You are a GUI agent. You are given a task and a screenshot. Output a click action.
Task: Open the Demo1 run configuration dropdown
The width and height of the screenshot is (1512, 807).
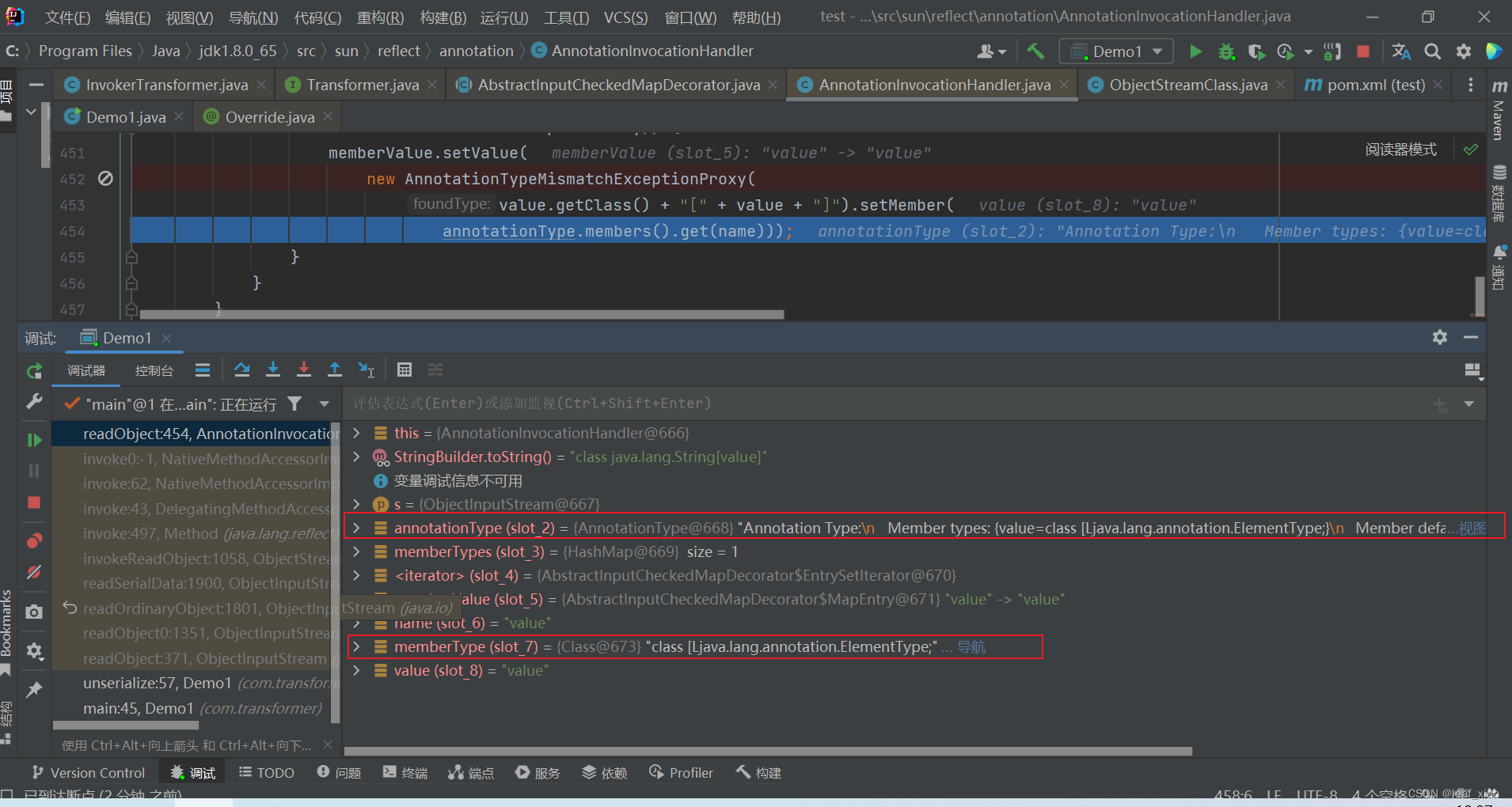click(1116, 51)
